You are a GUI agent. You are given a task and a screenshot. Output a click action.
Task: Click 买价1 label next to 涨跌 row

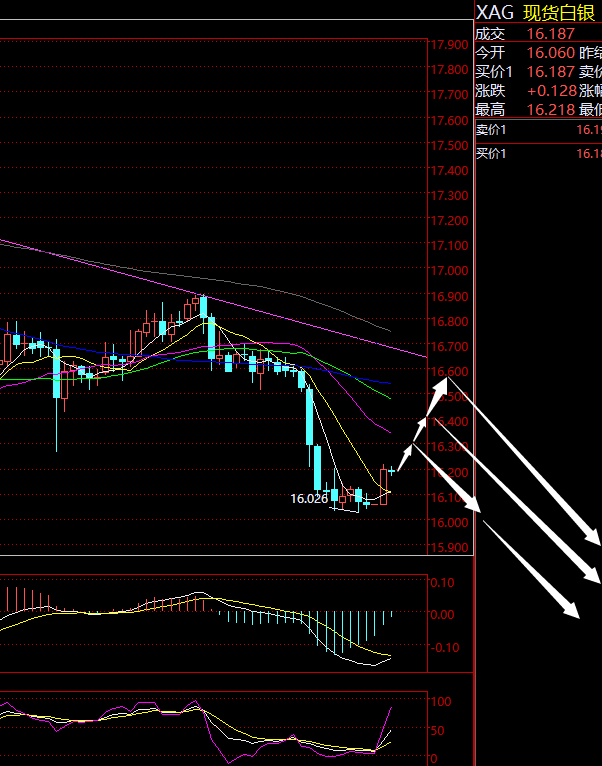tap(494, 72)
